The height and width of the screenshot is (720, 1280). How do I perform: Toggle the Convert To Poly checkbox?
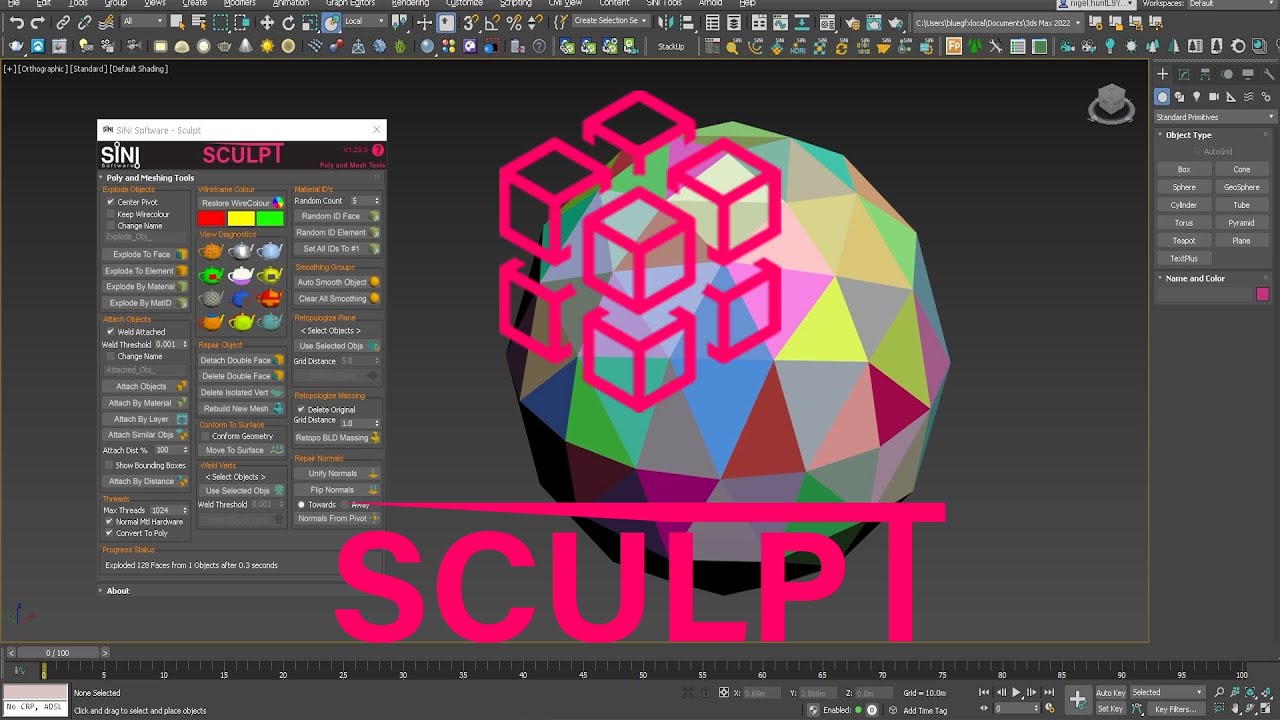(x=108, y=533)
